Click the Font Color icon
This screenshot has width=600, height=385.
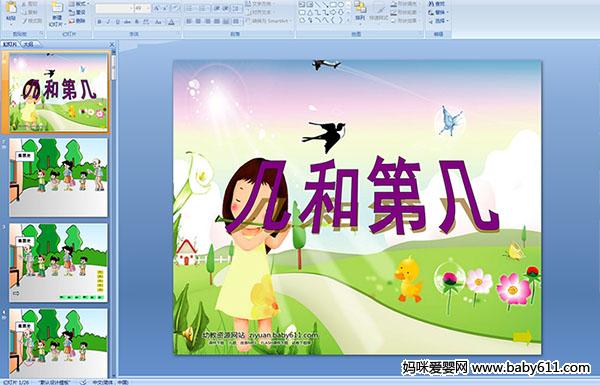[171, 22]
